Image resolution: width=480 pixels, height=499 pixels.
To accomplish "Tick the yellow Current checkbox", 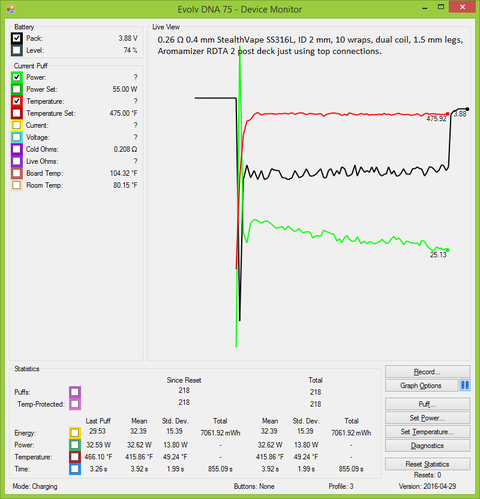I will point(17,125).
